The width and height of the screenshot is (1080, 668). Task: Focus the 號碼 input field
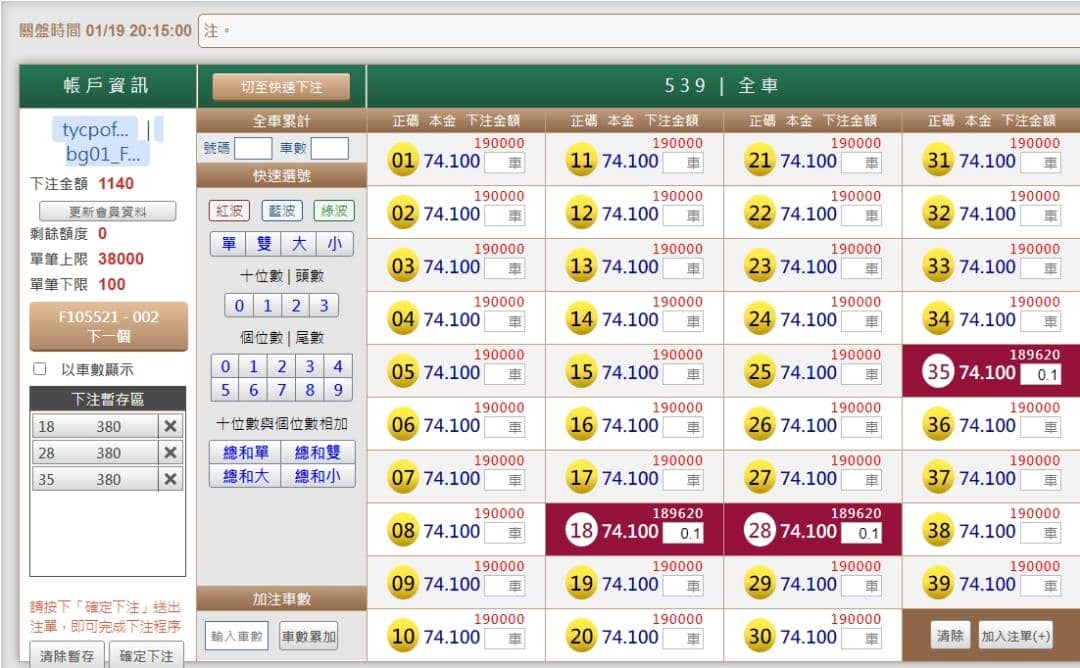tap(253, 148)
